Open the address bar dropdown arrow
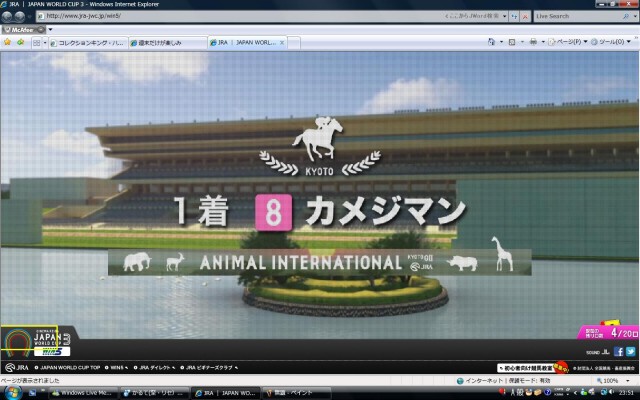Screen dimensions: 640x400 tap(505, 16)
